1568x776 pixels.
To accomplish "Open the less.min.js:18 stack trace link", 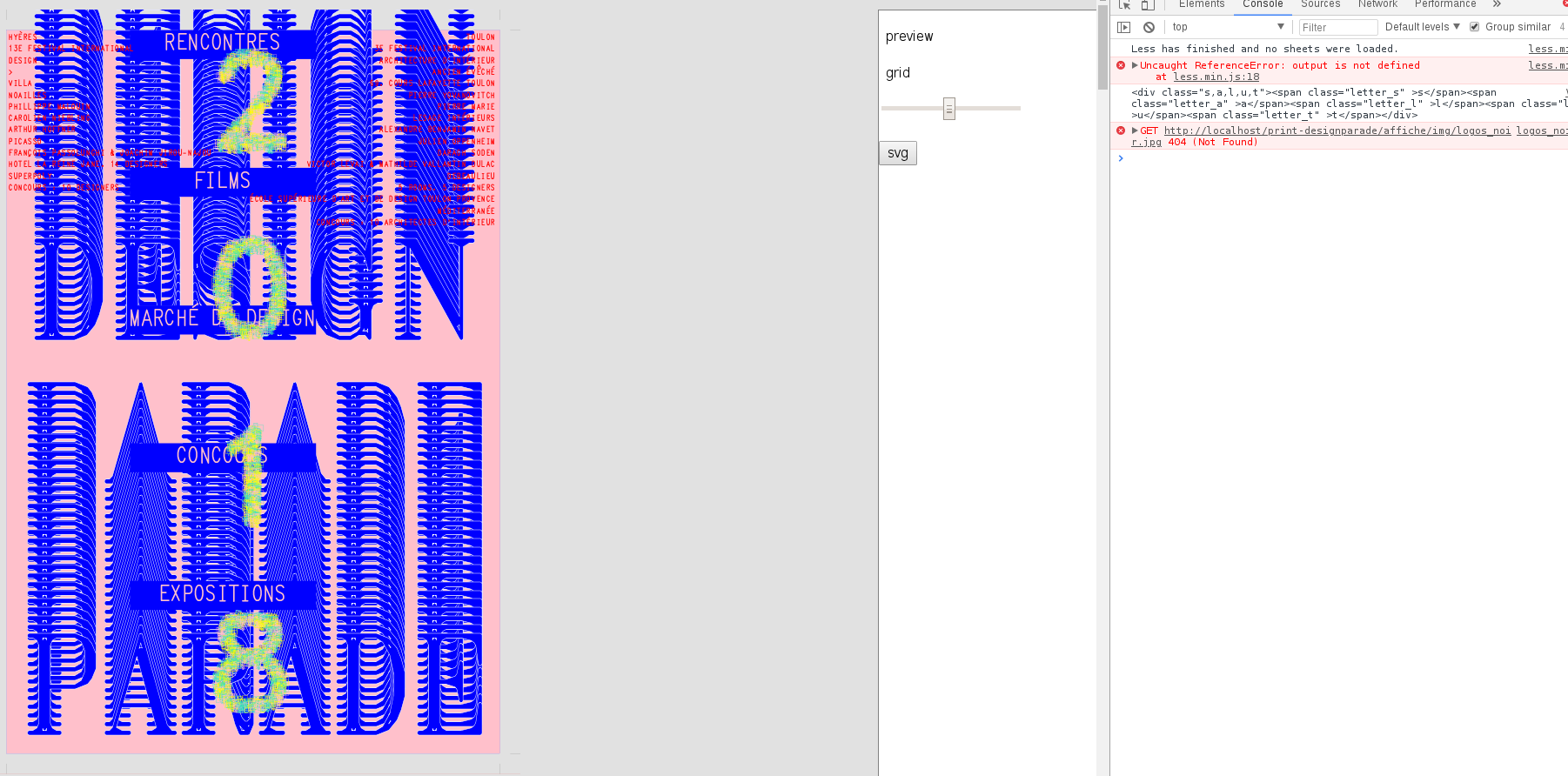I will (1216, 77).
